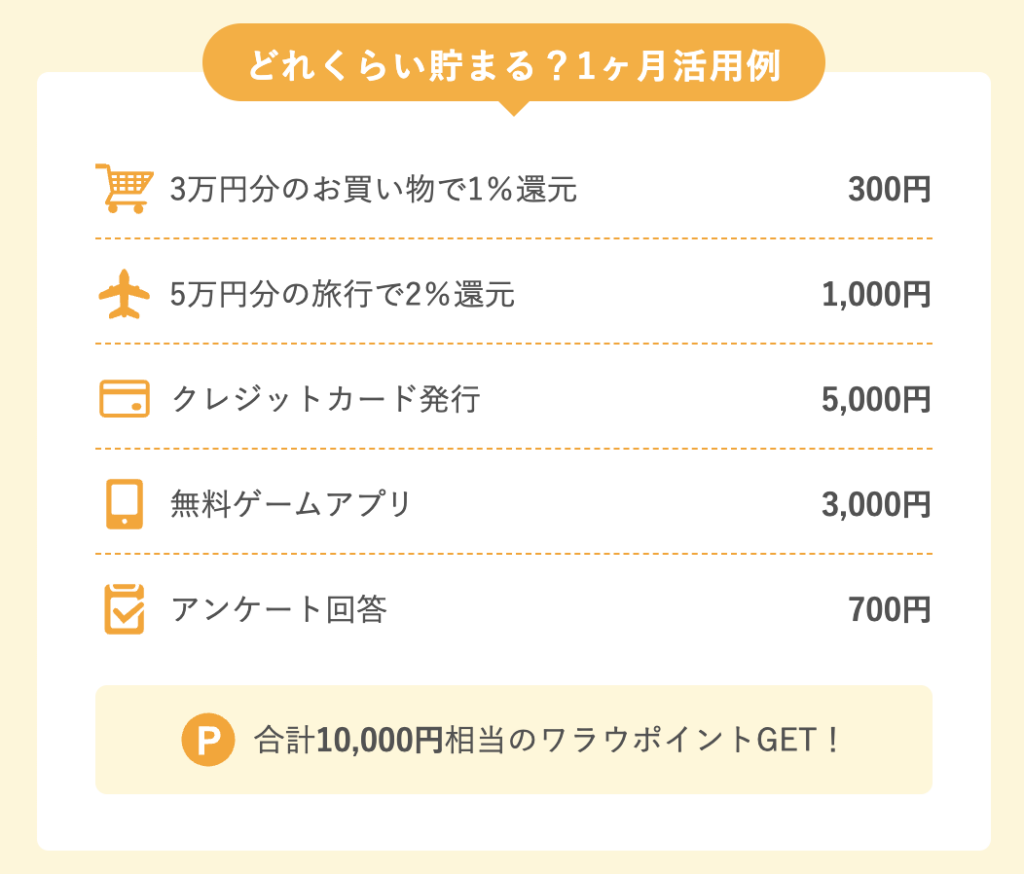Screen dimensions: 1024x874
Task: Click the 5,000円 credit card reward amount
Action: click(876, 400)
